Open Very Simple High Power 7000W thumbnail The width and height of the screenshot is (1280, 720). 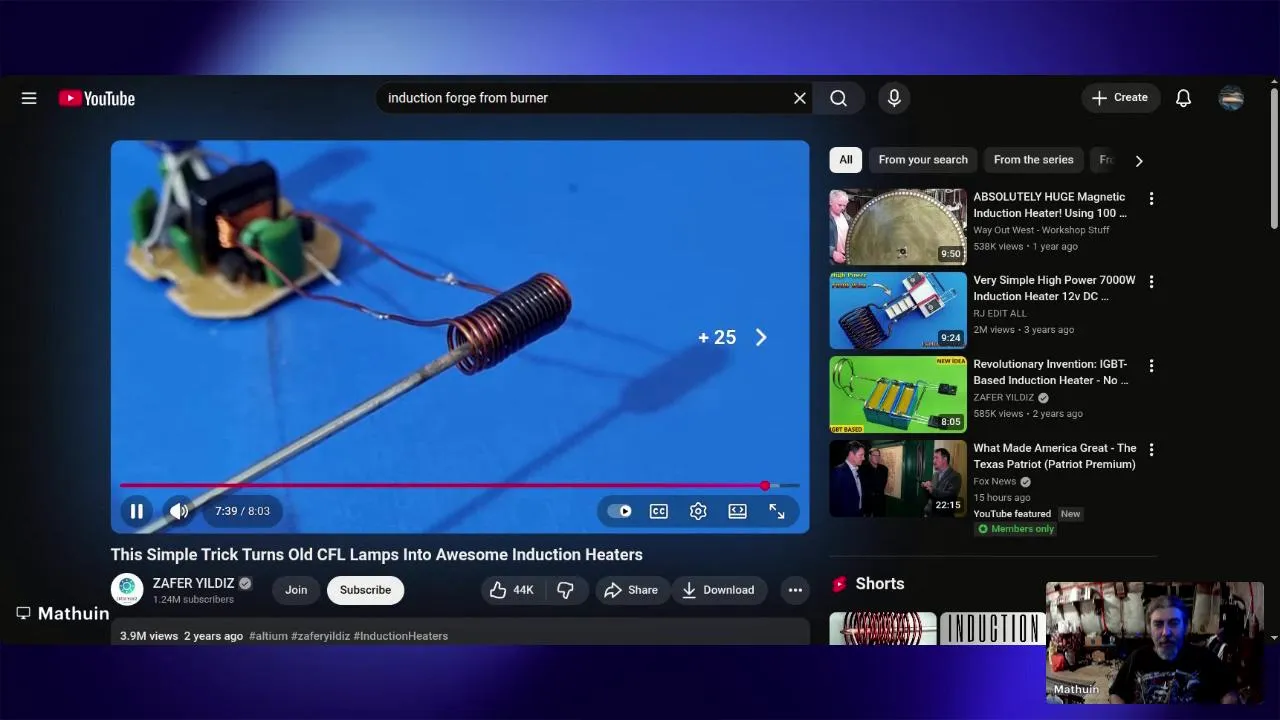click(898, 311)
